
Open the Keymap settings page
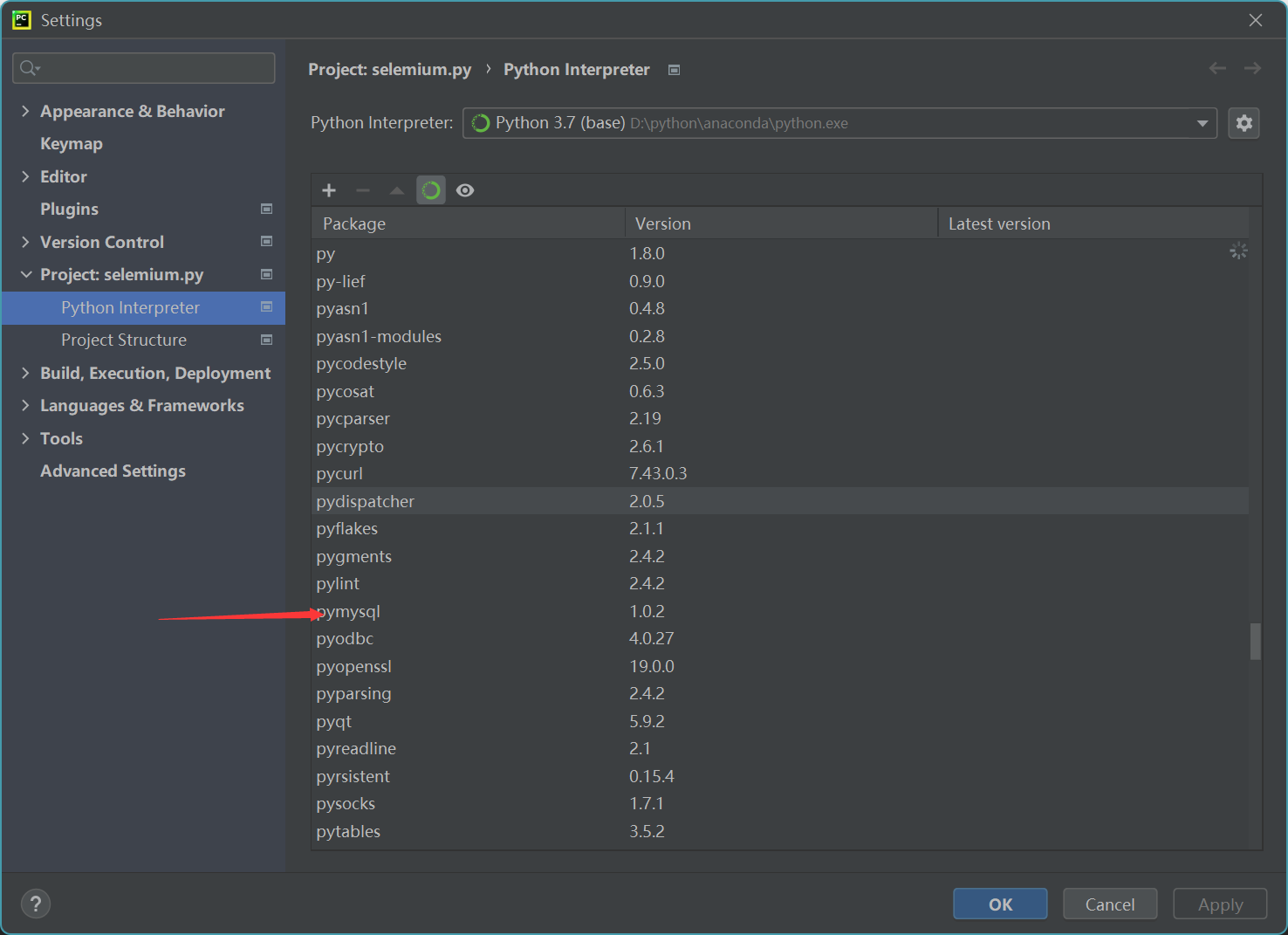(x=72, y=144)
